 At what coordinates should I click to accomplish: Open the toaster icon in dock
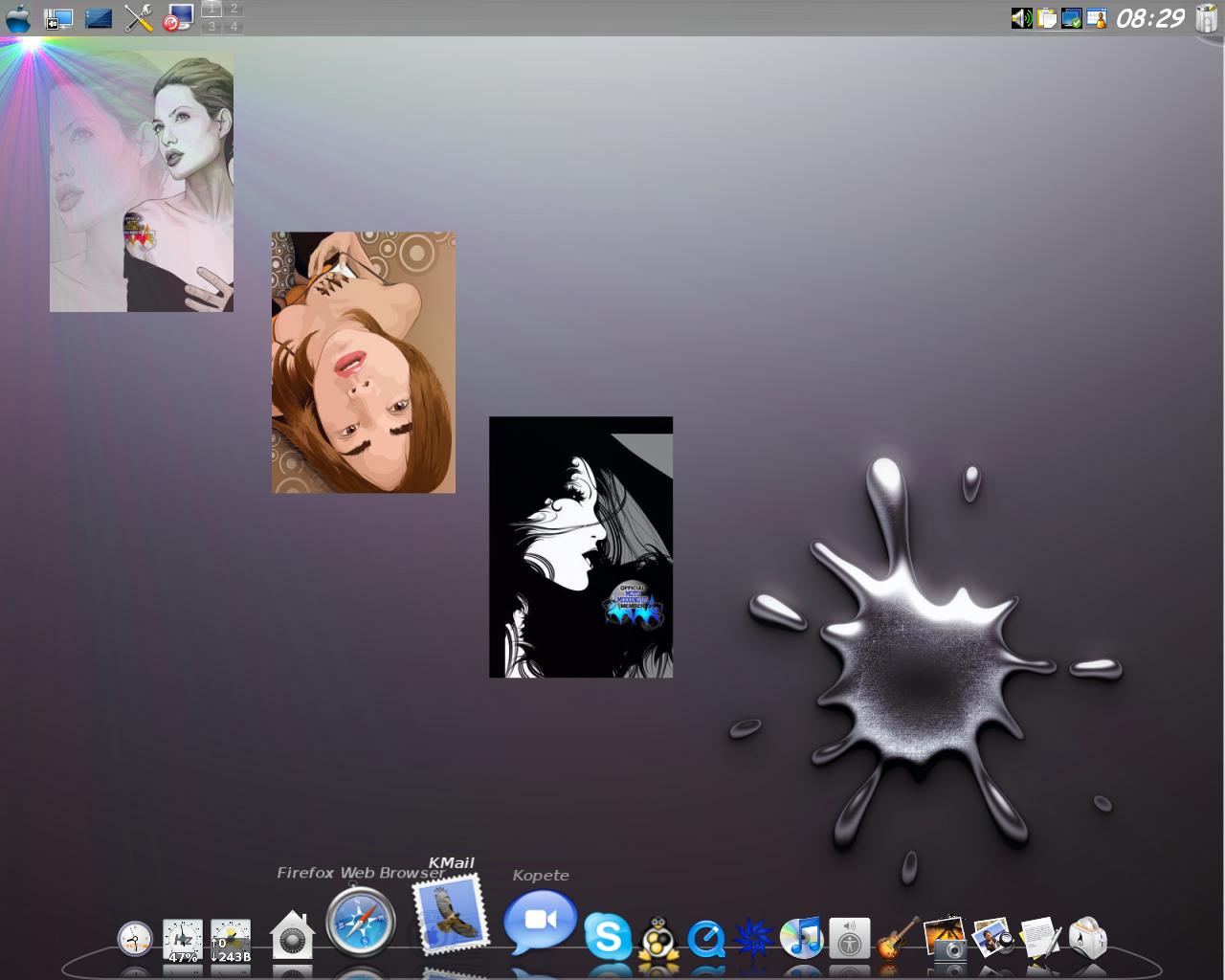click(1088, 938)
